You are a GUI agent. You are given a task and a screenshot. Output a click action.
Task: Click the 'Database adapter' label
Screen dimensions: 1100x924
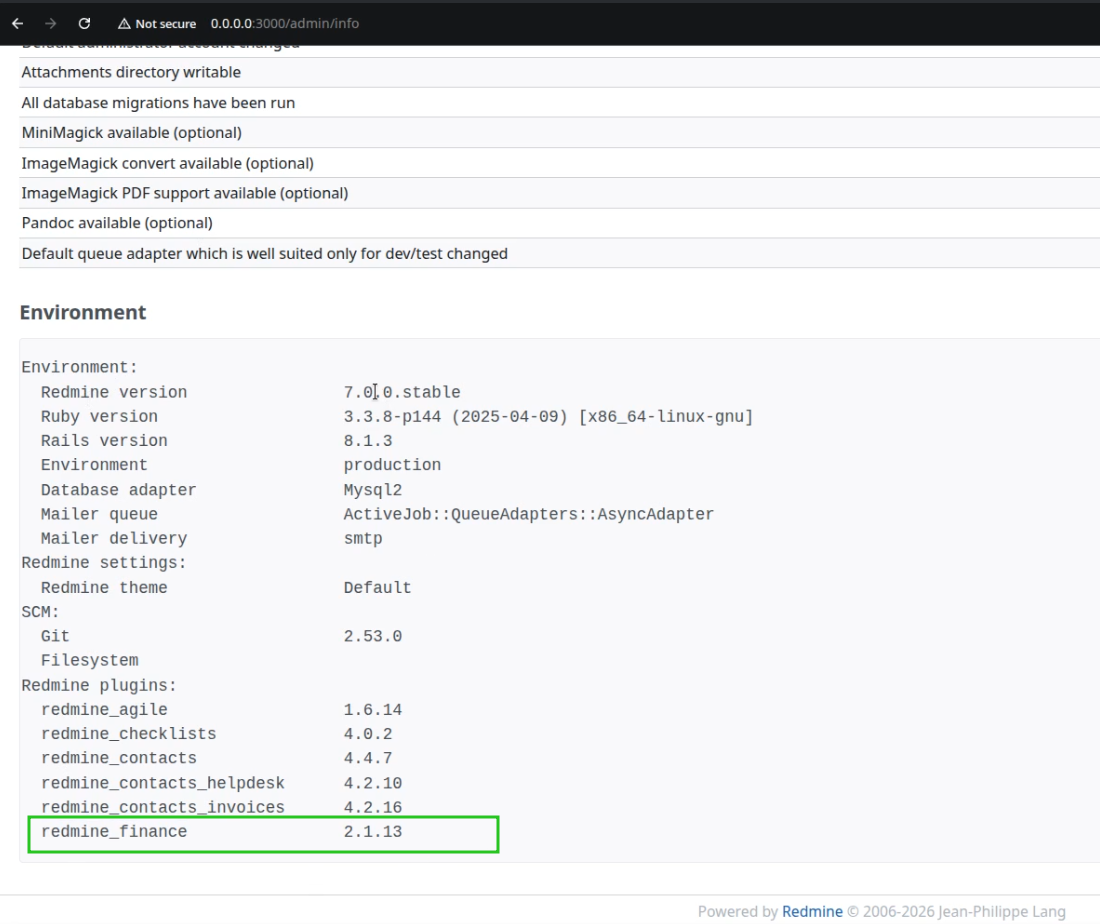[119, 490]
